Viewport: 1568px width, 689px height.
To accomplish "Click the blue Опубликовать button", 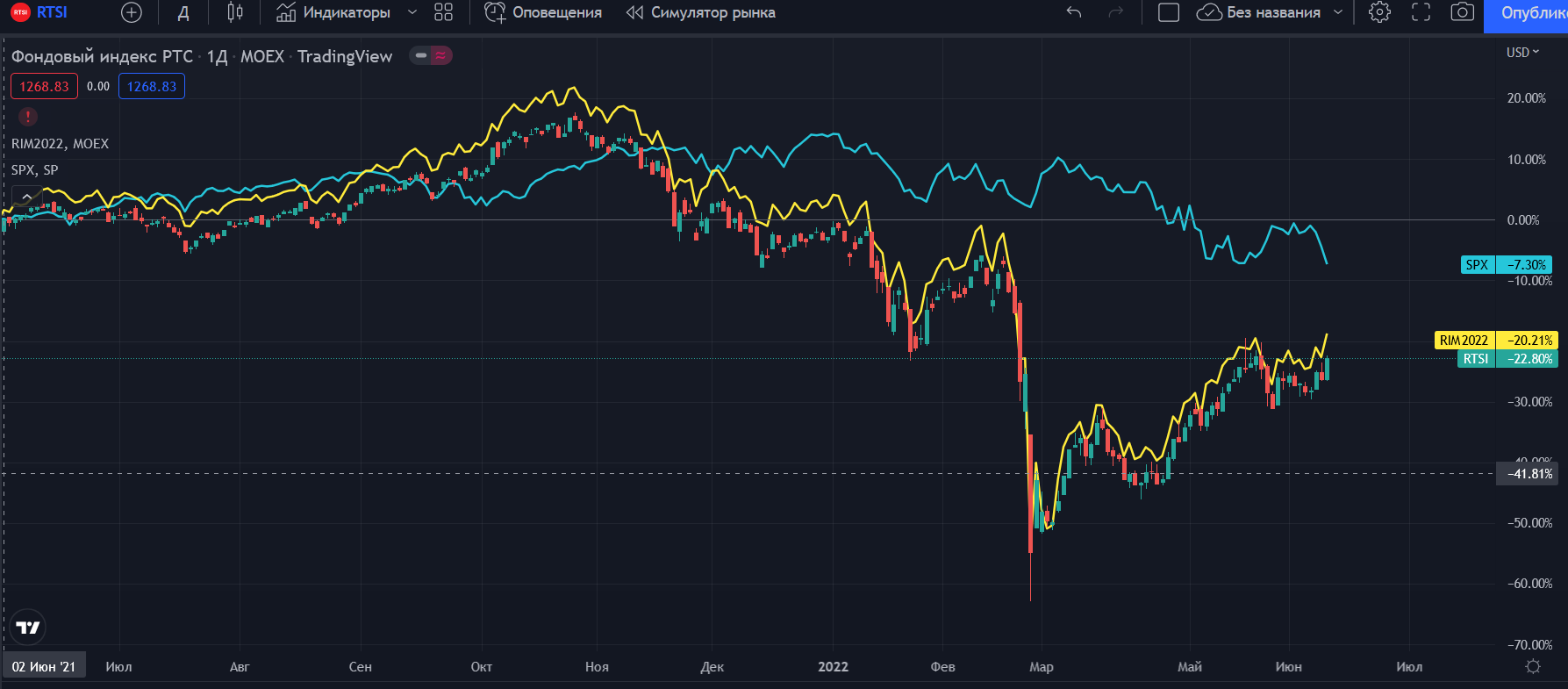I will (x=1532, y=13).
